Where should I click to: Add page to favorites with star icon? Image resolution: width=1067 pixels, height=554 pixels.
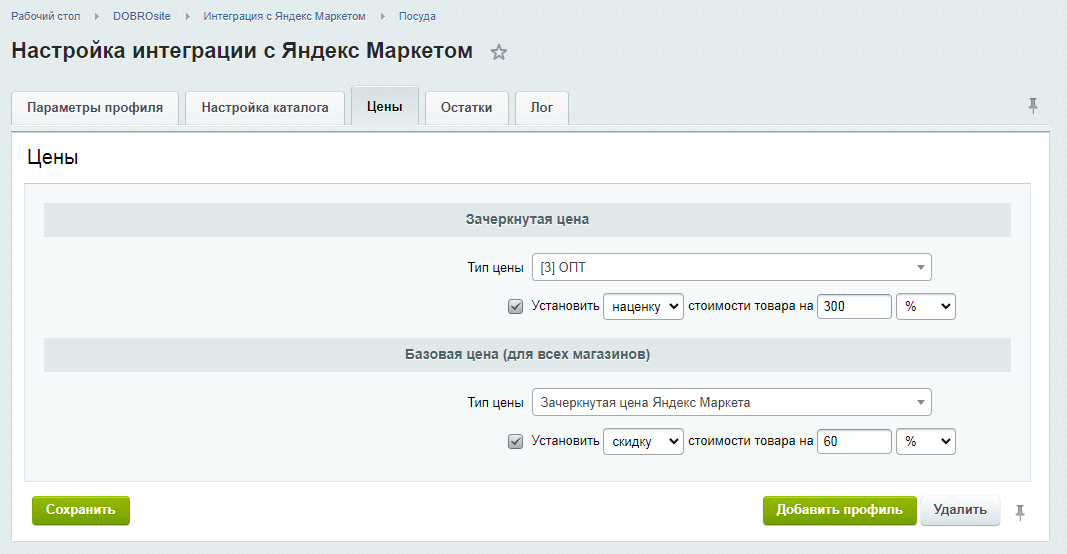click(x=499, y=52)
